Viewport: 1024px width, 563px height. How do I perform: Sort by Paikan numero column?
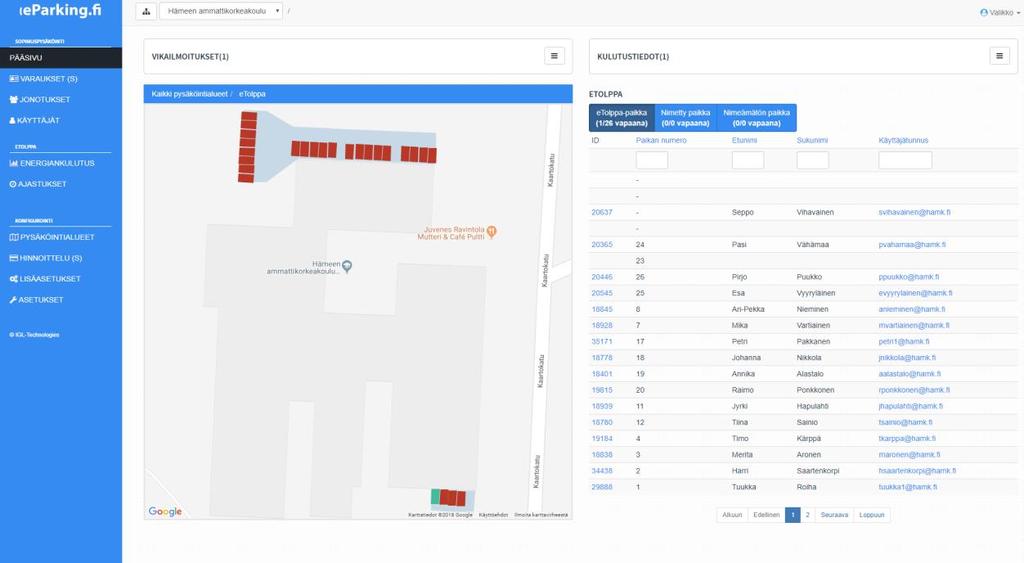click(661, 140)
